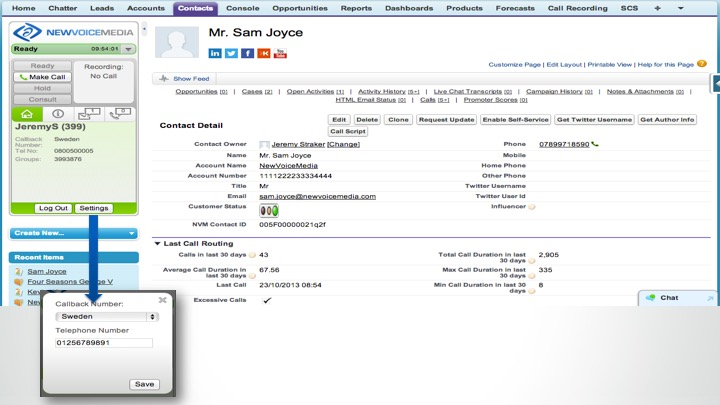720x405 pixels.
Task: Click the plus icon to add tabs
Action: (658, 8)
